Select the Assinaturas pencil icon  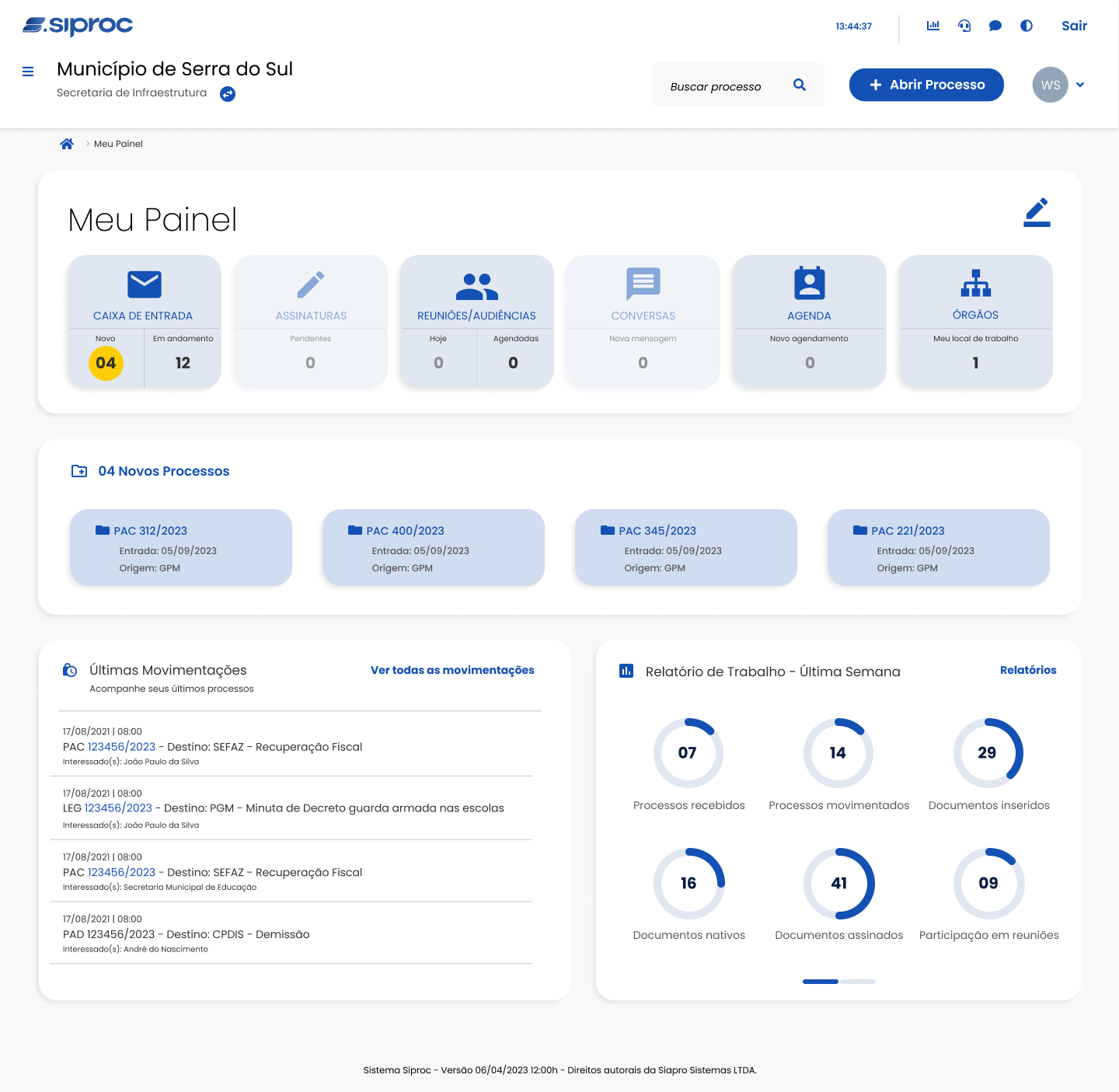tap(310, 284)
